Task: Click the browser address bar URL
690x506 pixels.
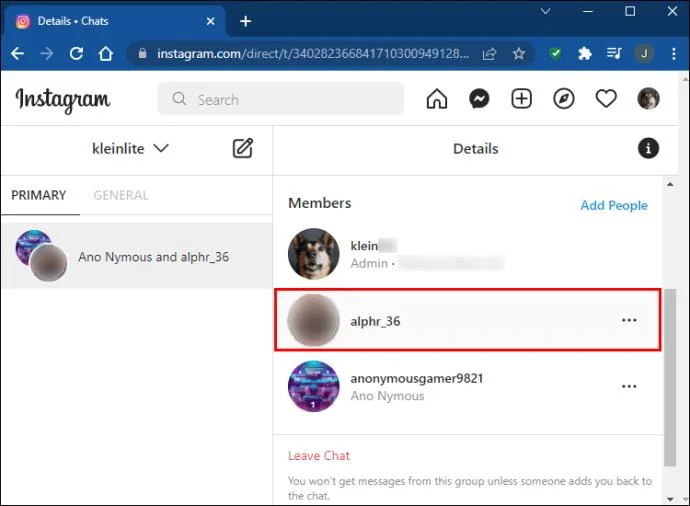Action: (x=313, y=54)
